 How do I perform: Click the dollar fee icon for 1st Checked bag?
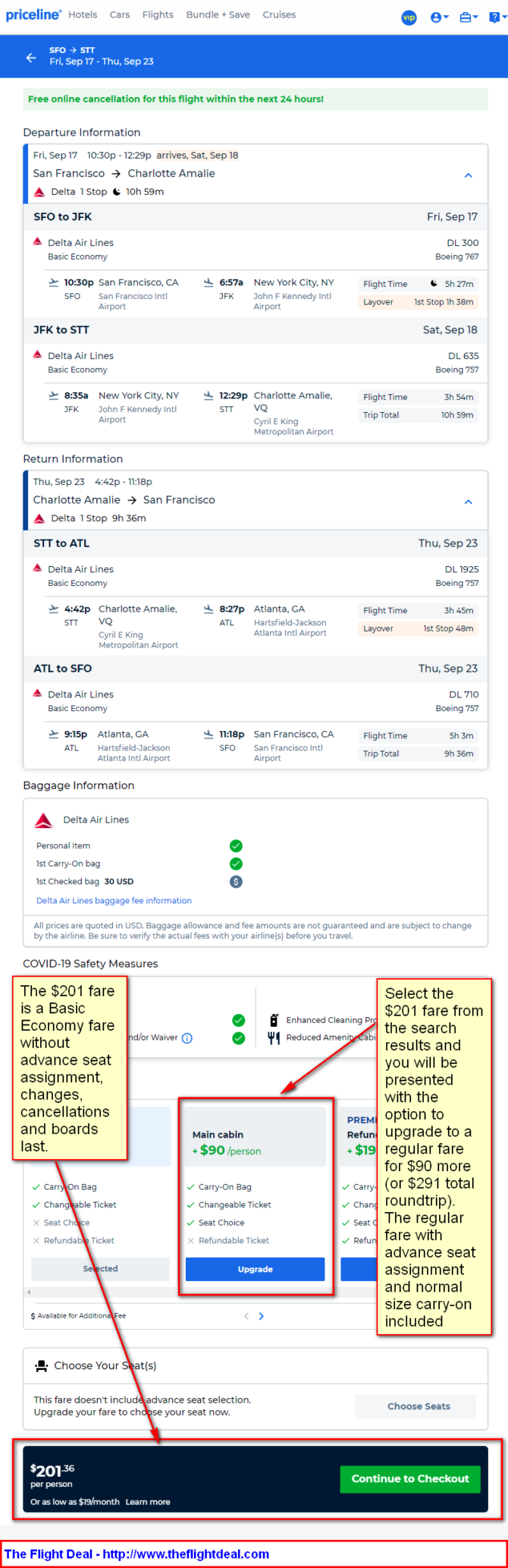click(x=236, y=881)
